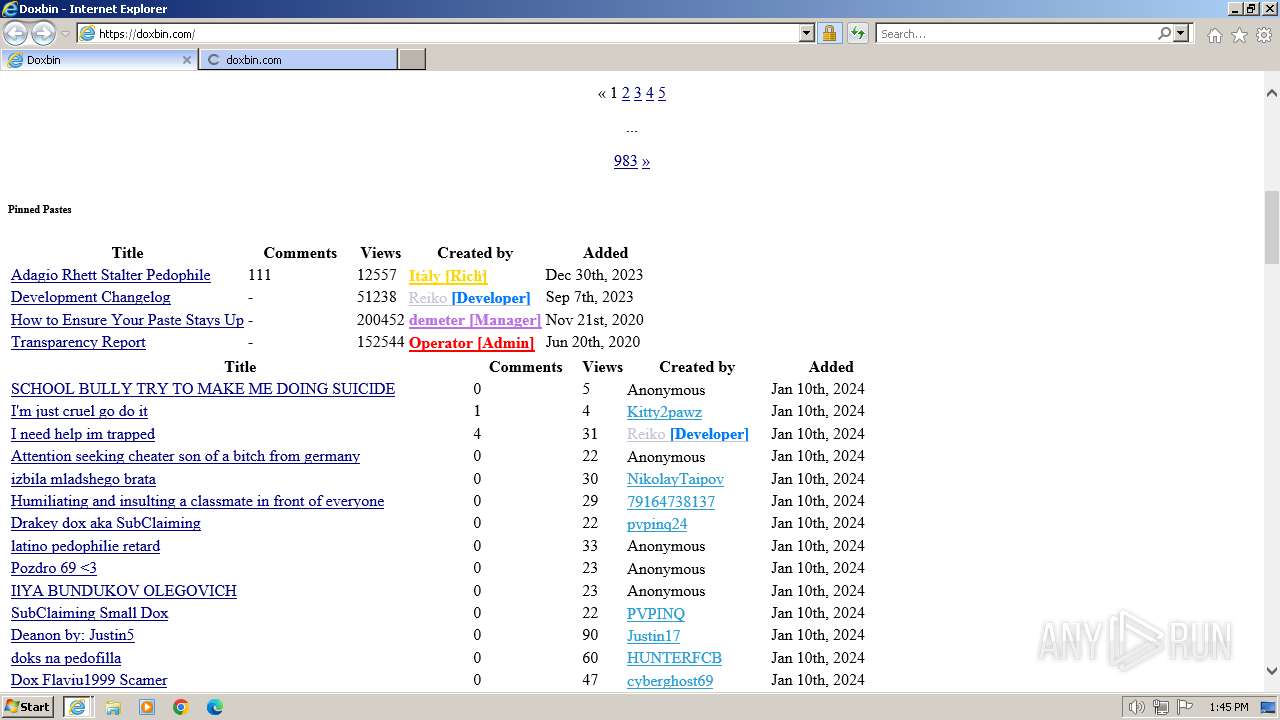Close the Doxbin tab
Image resolution: width=1280 pixels, height=720 pixels.
(186, 60)
